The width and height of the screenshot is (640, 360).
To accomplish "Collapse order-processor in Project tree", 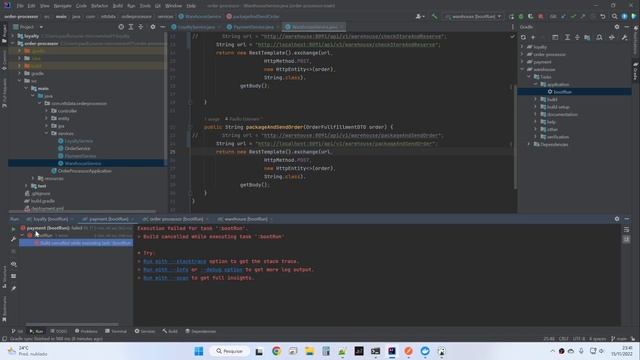I will pyautogui.click(x=13, y=44).
